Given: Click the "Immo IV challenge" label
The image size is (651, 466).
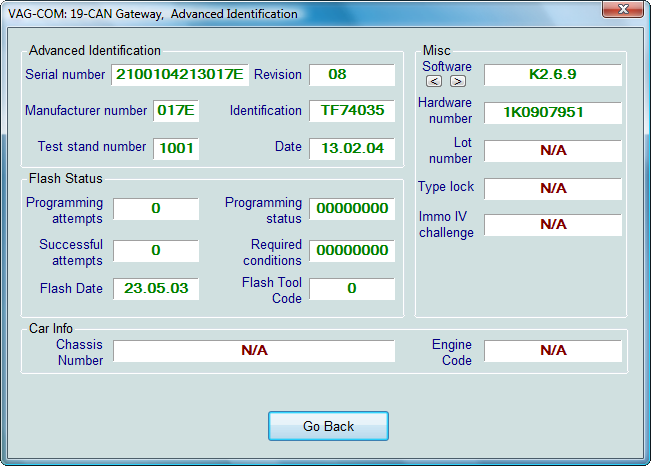Looking at the screenshot, I should point(446,225).
